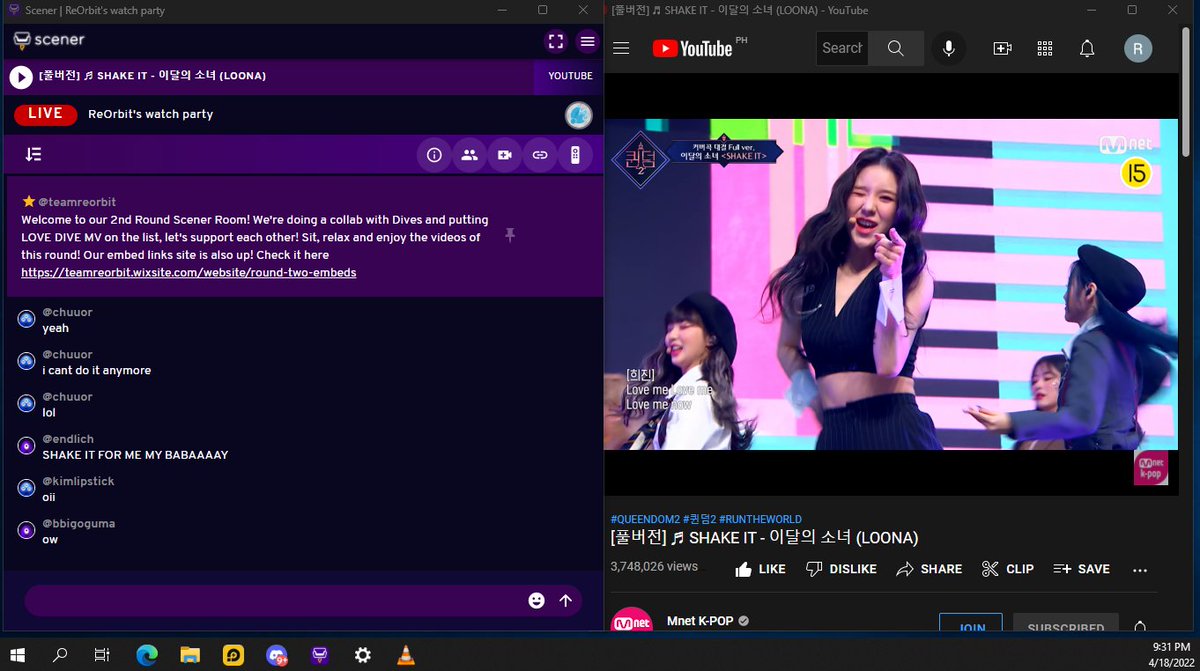Viewport: 1200px width, 671px height.
Task: Select the YOUTUBE service tab in Scener
Action: 570,76
